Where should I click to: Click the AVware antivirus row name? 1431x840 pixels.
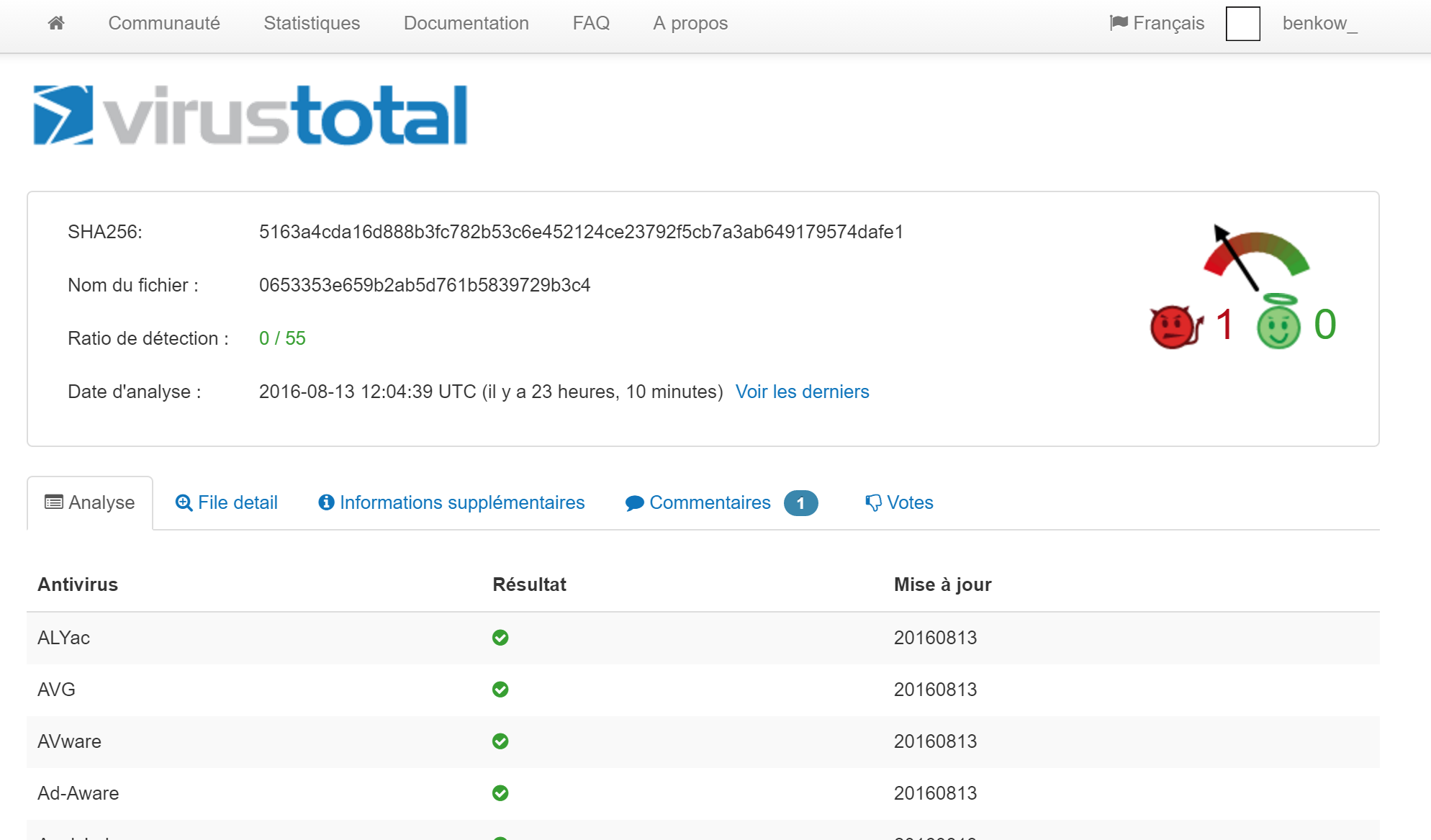69,741
